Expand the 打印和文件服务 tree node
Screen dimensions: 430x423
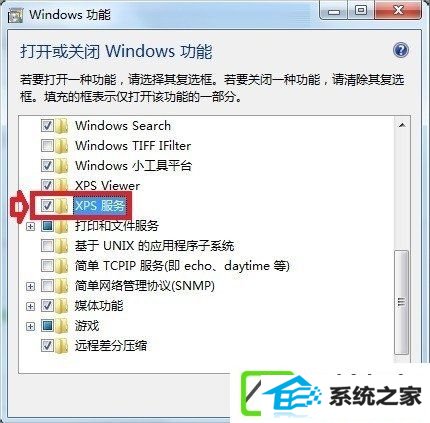(30, 226)
